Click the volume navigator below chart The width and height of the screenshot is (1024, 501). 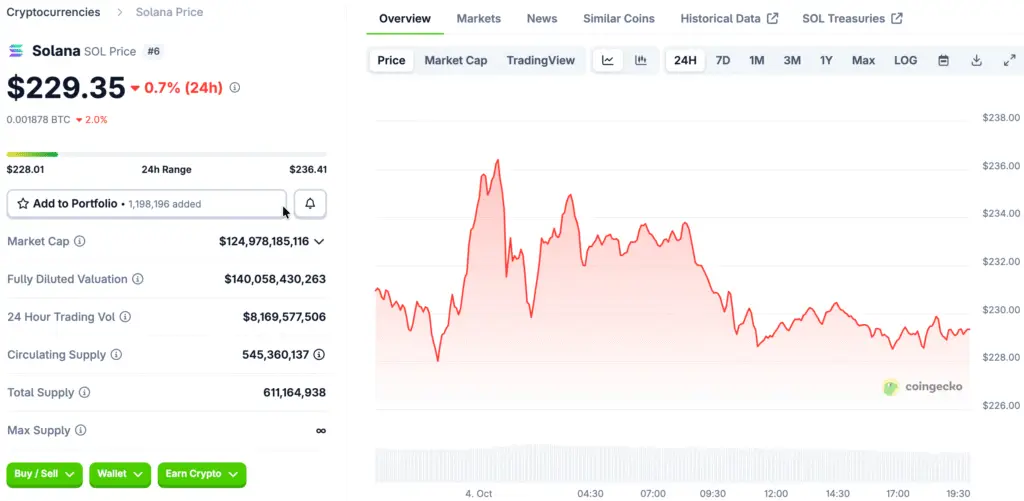(672, 465)
